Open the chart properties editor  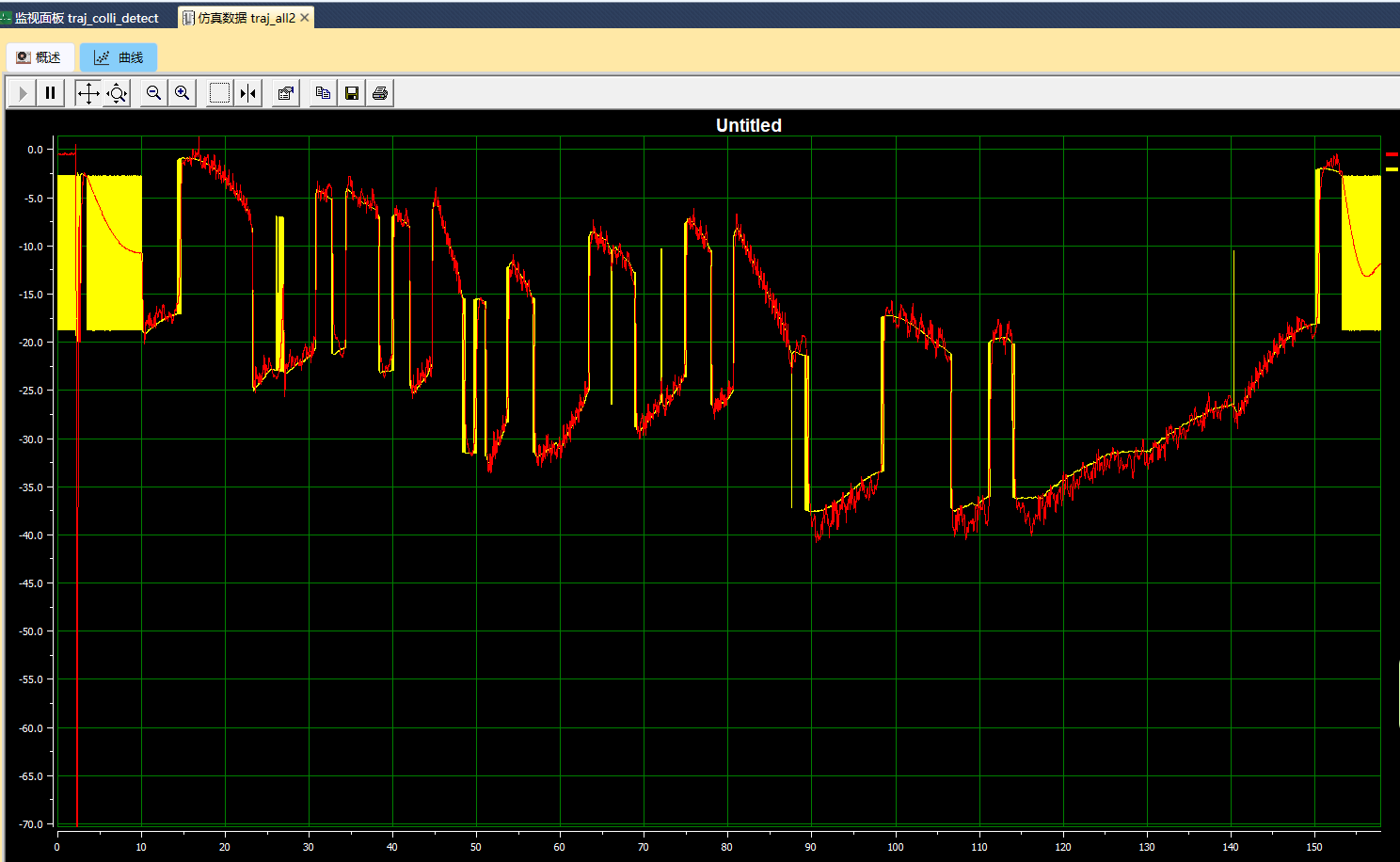pos(285,93)
